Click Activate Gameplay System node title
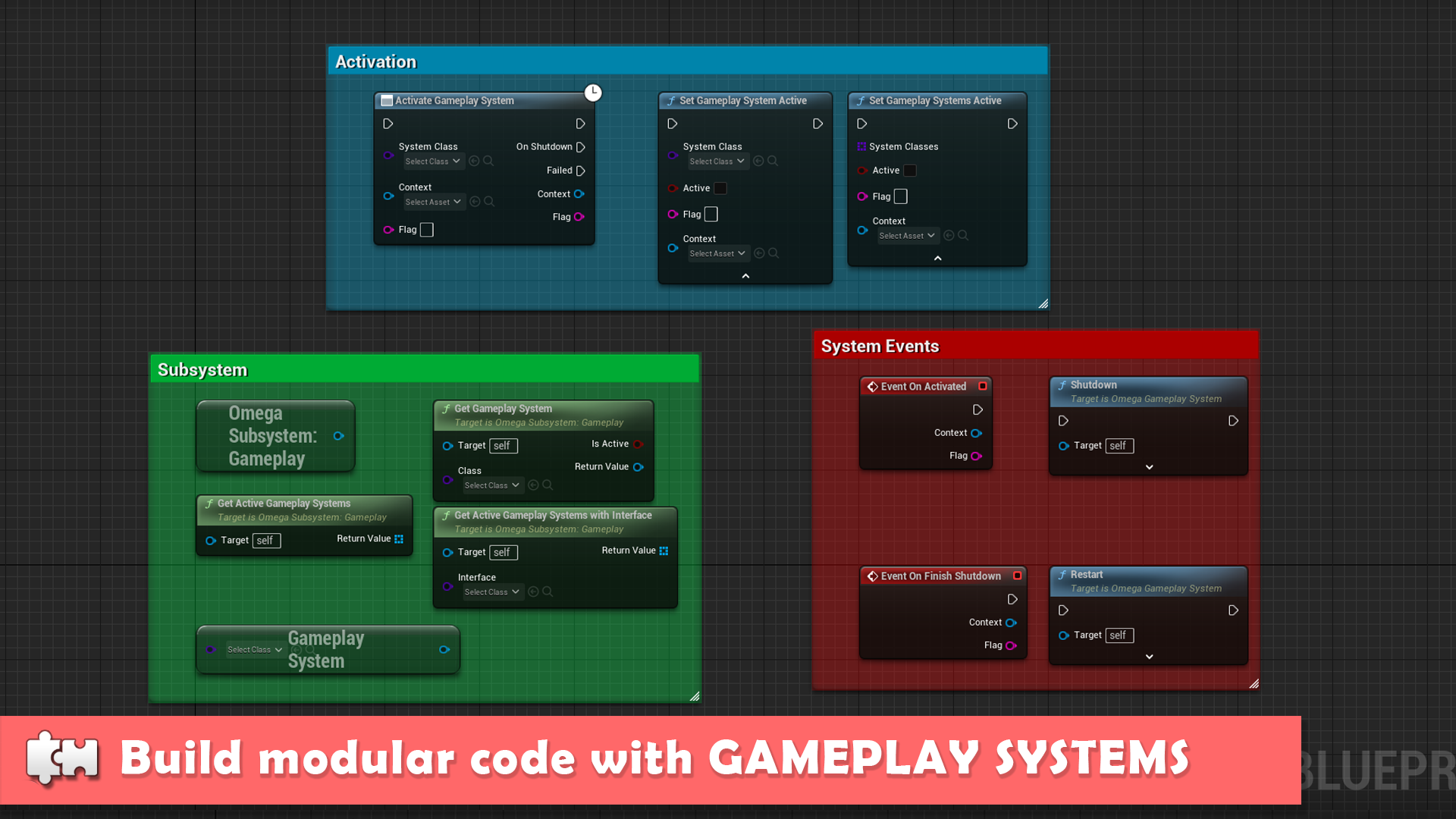 coord(454,100)
